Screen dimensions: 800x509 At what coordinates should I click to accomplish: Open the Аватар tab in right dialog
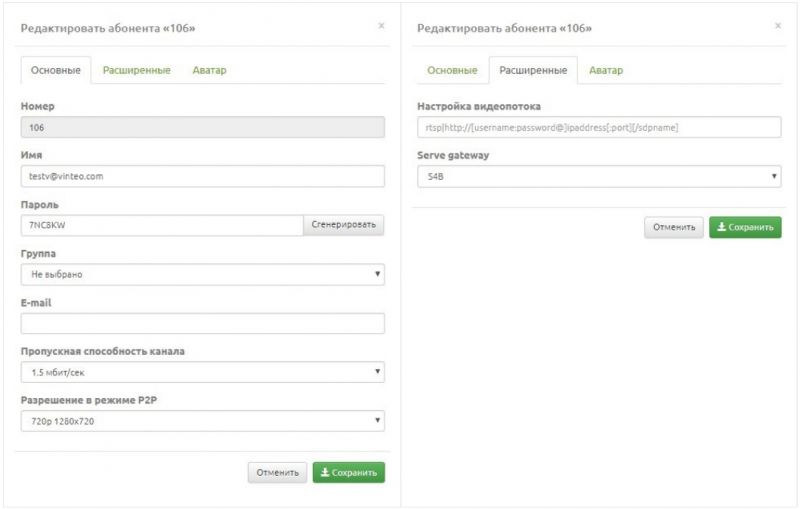coord(606,70)
